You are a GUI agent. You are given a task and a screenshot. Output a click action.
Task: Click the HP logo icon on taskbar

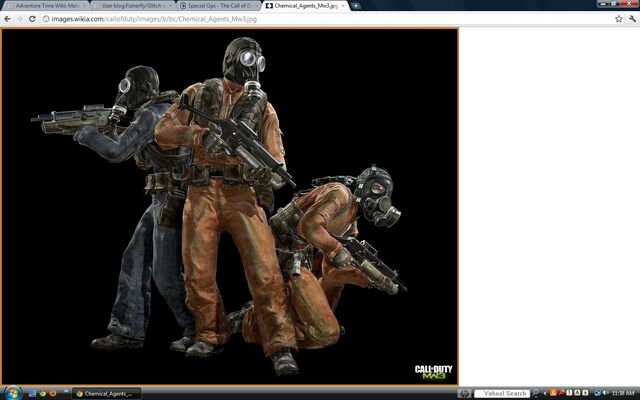pos(464,393)
